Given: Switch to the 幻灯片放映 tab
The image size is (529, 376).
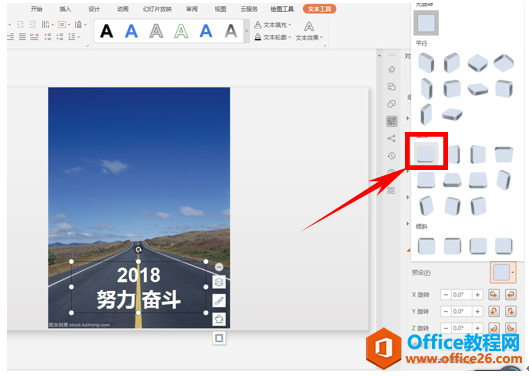Looking at the screenshot, I should (157, 9).
